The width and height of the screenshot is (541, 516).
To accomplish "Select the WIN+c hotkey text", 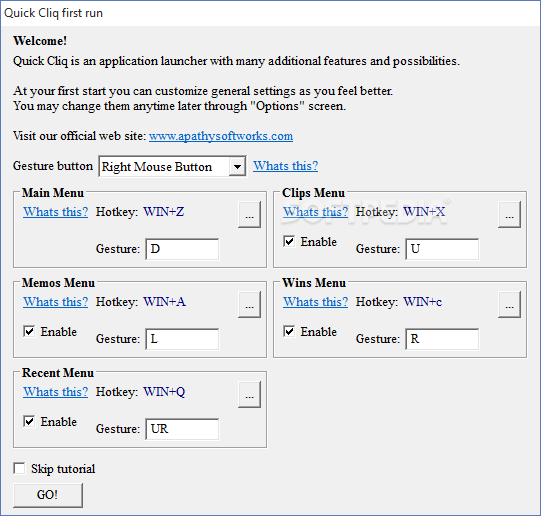I will coord(423,301).
